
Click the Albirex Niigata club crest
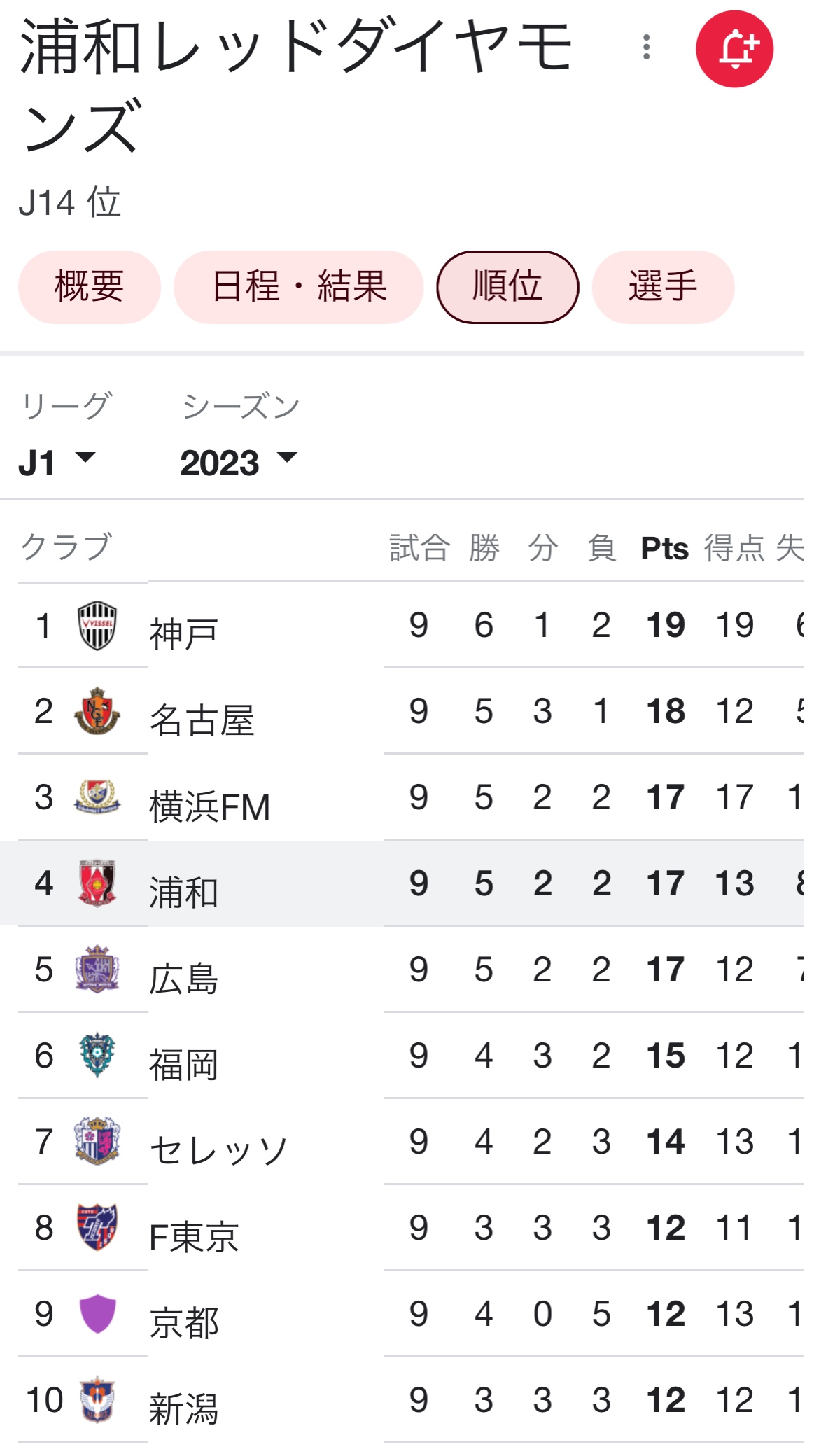click(x=97, y=1400)
